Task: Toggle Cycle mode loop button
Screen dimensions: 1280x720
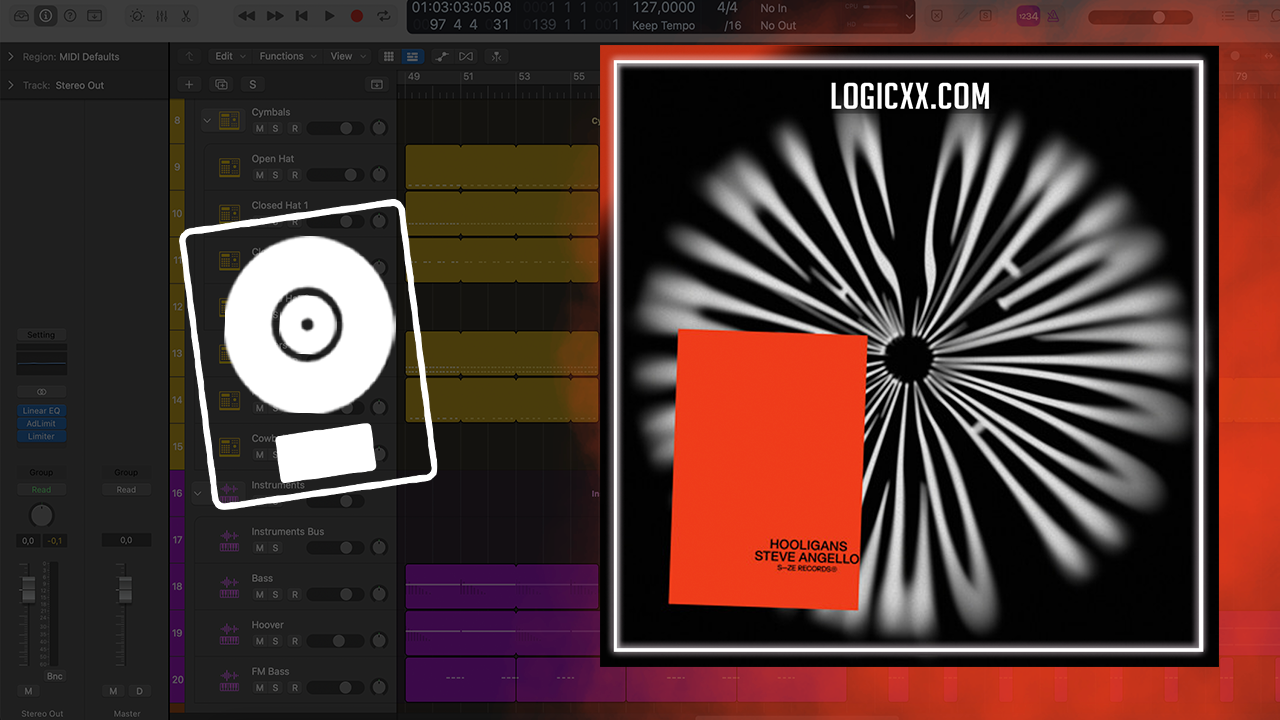Action: [x=384, y=16]
